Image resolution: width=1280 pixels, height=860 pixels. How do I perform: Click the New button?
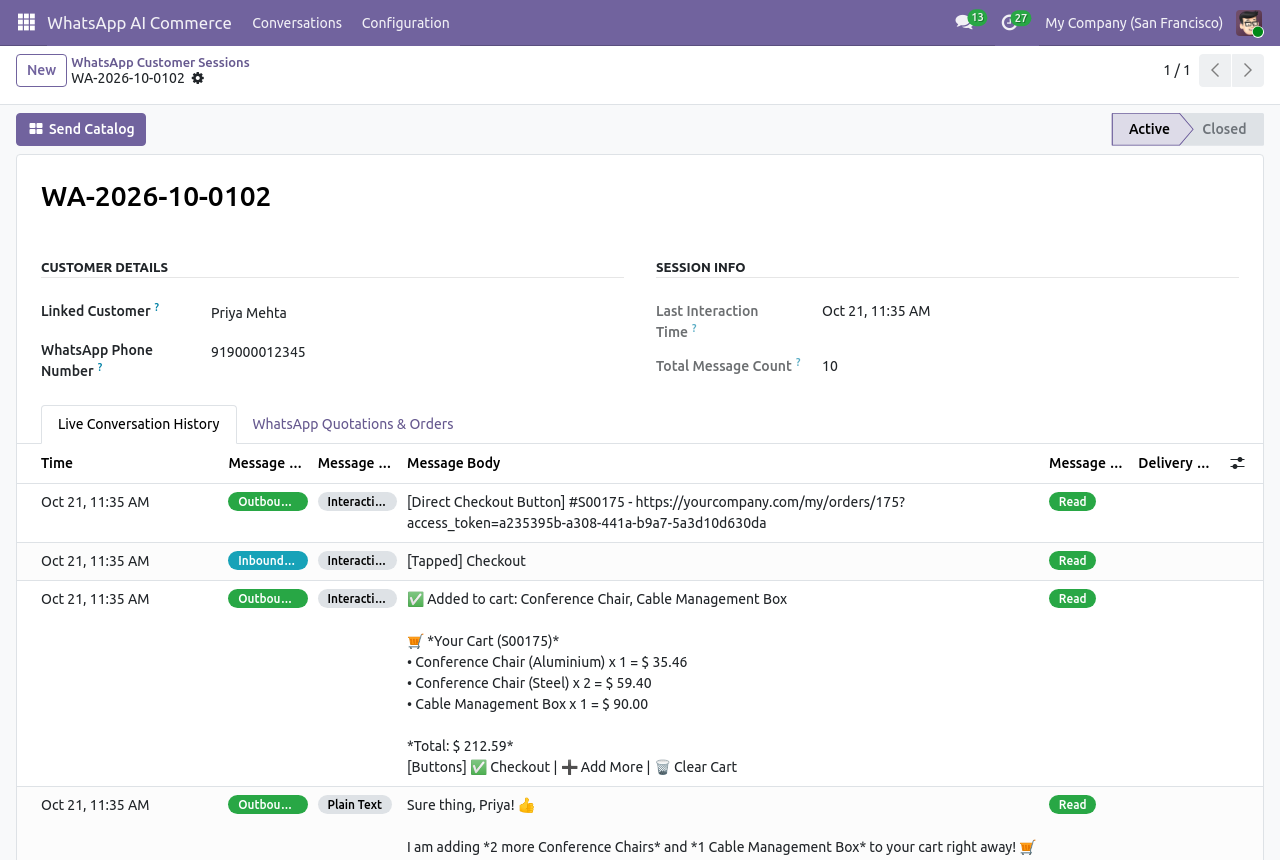(x=41, y=70)
